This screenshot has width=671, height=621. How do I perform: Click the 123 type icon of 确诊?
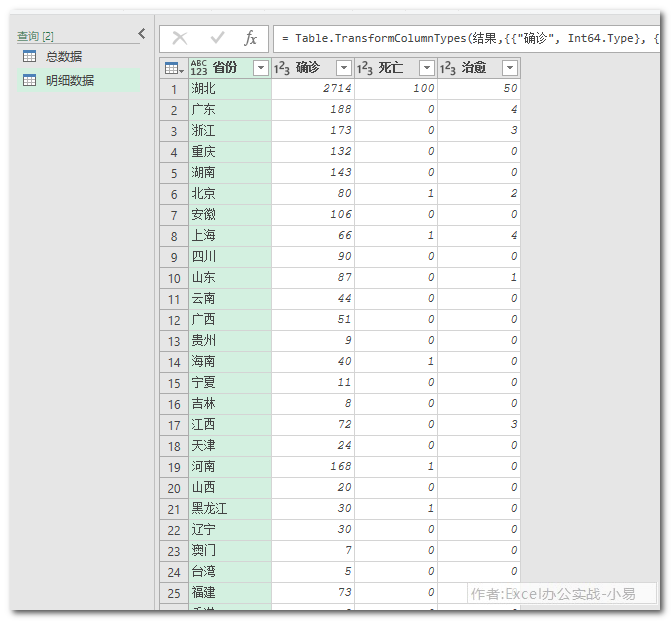(x=282, y=68)
